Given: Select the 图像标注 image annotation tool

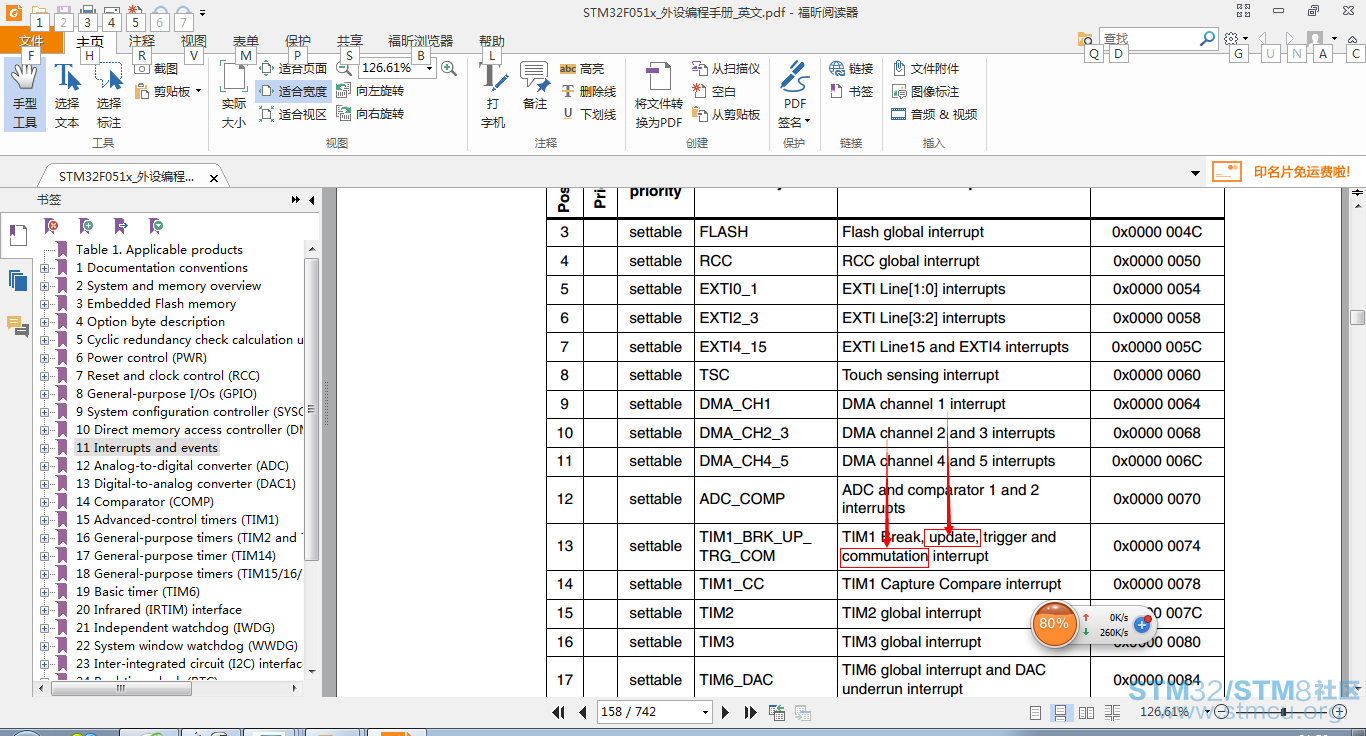Looking at the screenshot, I should tap(925, 92).
